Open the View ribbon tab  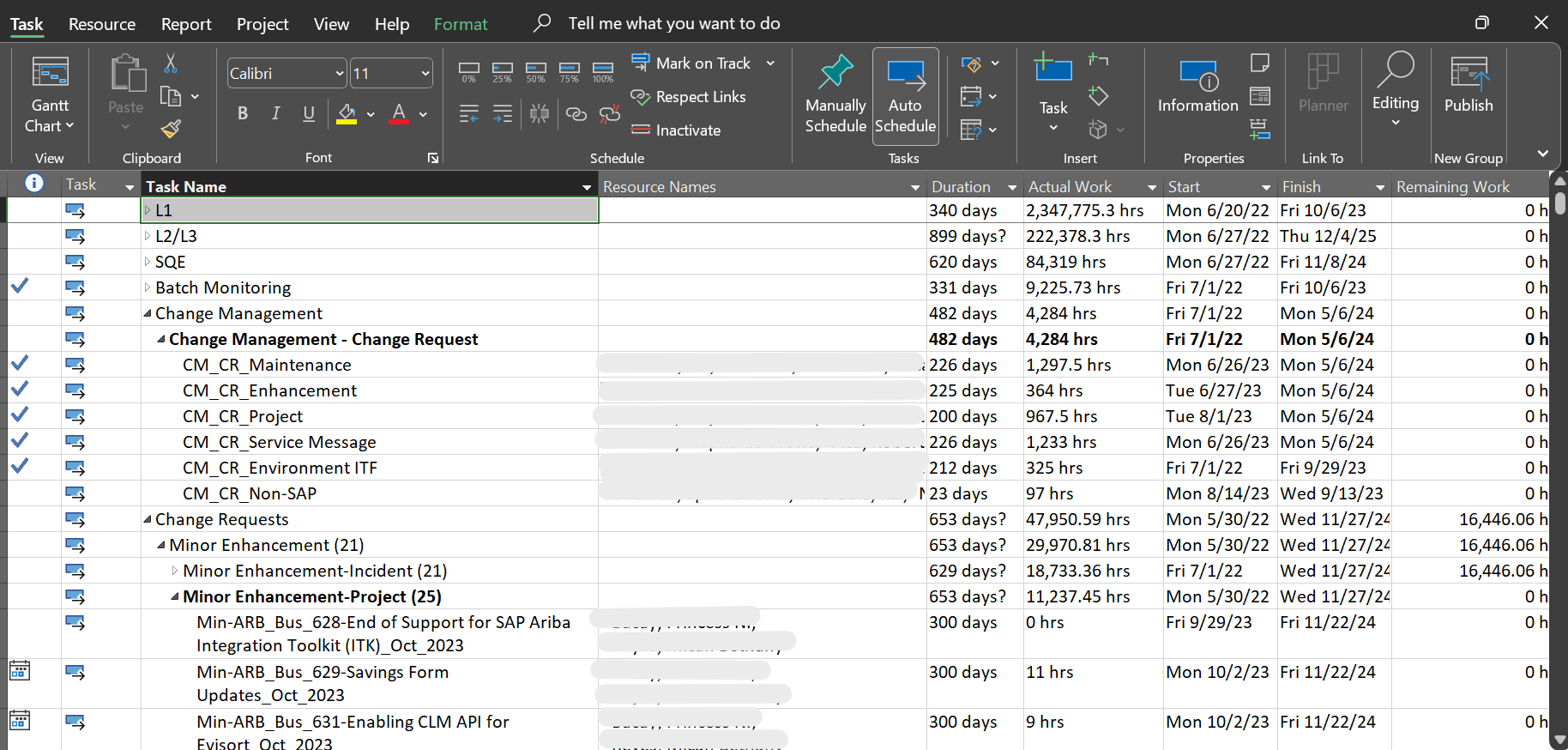331,24
